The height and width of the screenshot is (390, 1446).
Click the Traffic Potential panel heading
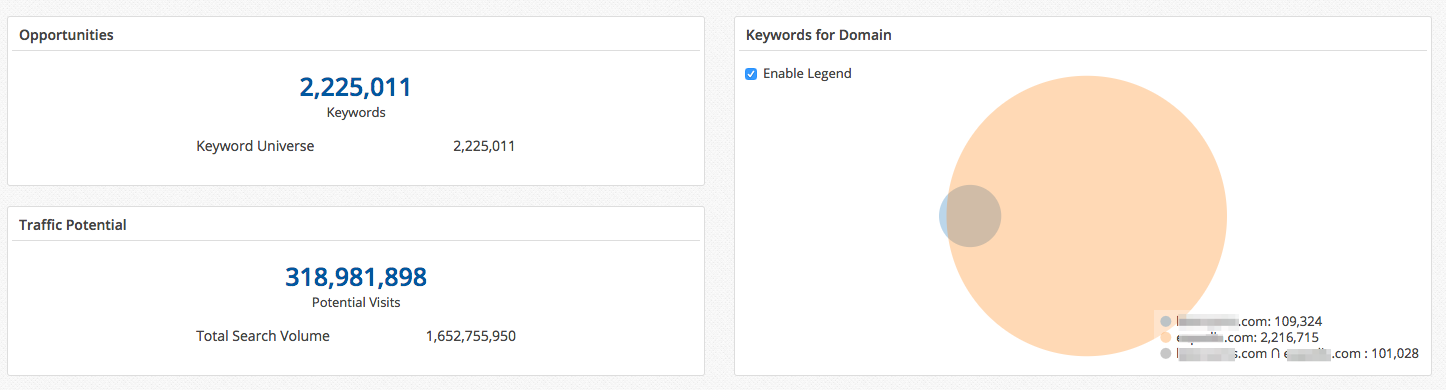click(x=73, y=225)
